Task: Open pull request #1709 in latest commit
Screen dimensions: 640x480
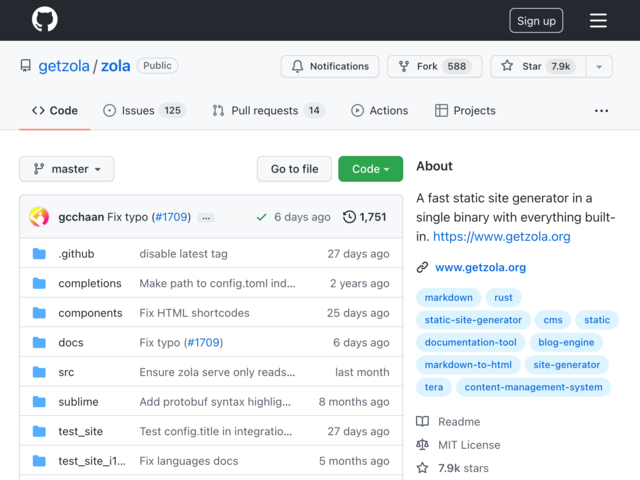Action: pos(171,217)
